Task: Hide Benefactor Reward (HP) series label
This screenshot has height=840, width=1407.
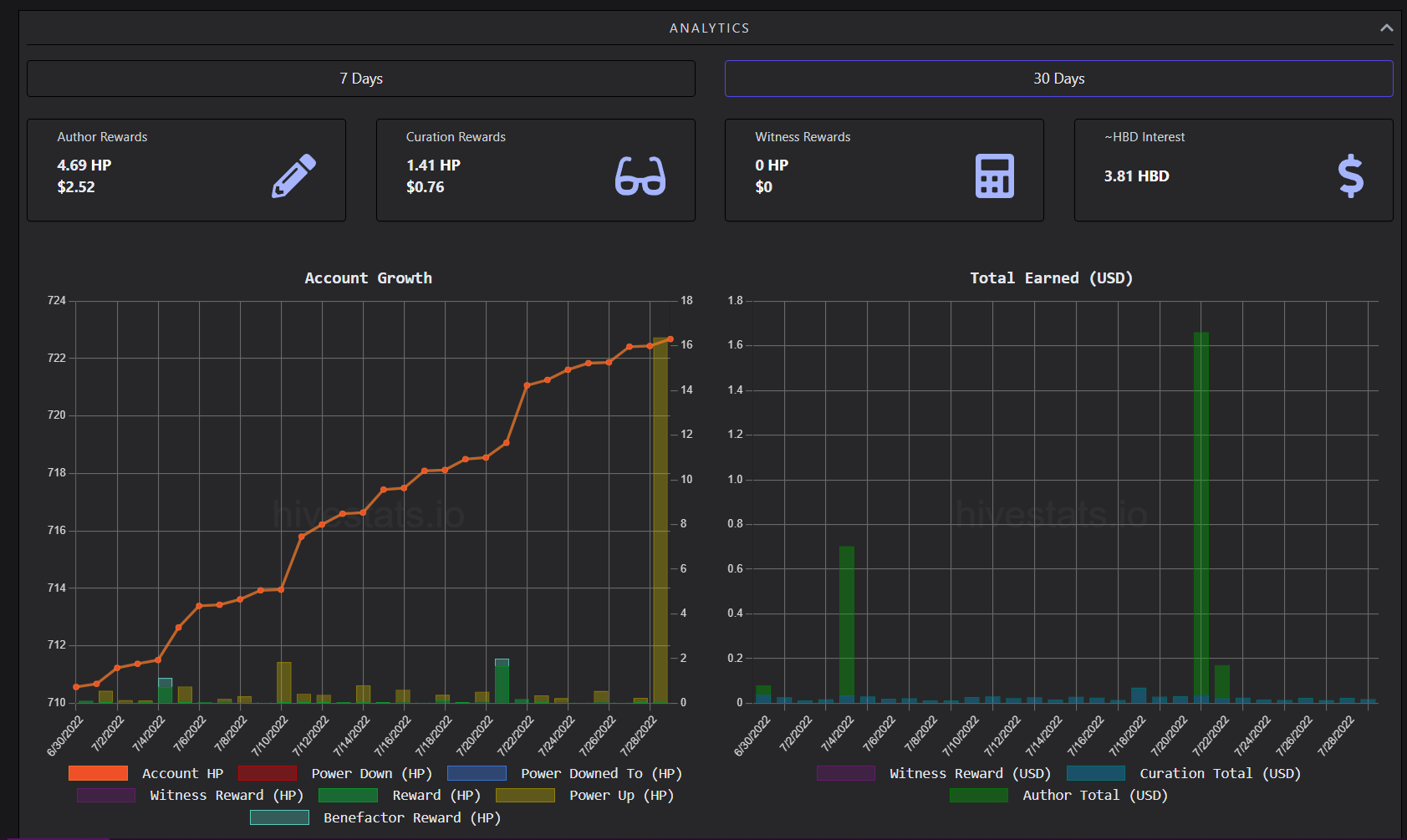Action: click(412, 817)
